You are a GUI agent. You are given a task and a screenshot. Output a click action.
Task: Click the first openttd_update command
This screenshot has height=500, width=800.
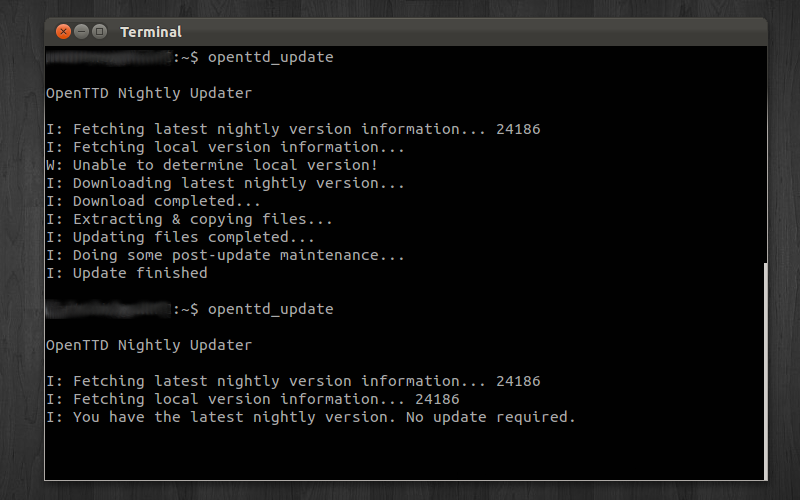pos(270,57)
